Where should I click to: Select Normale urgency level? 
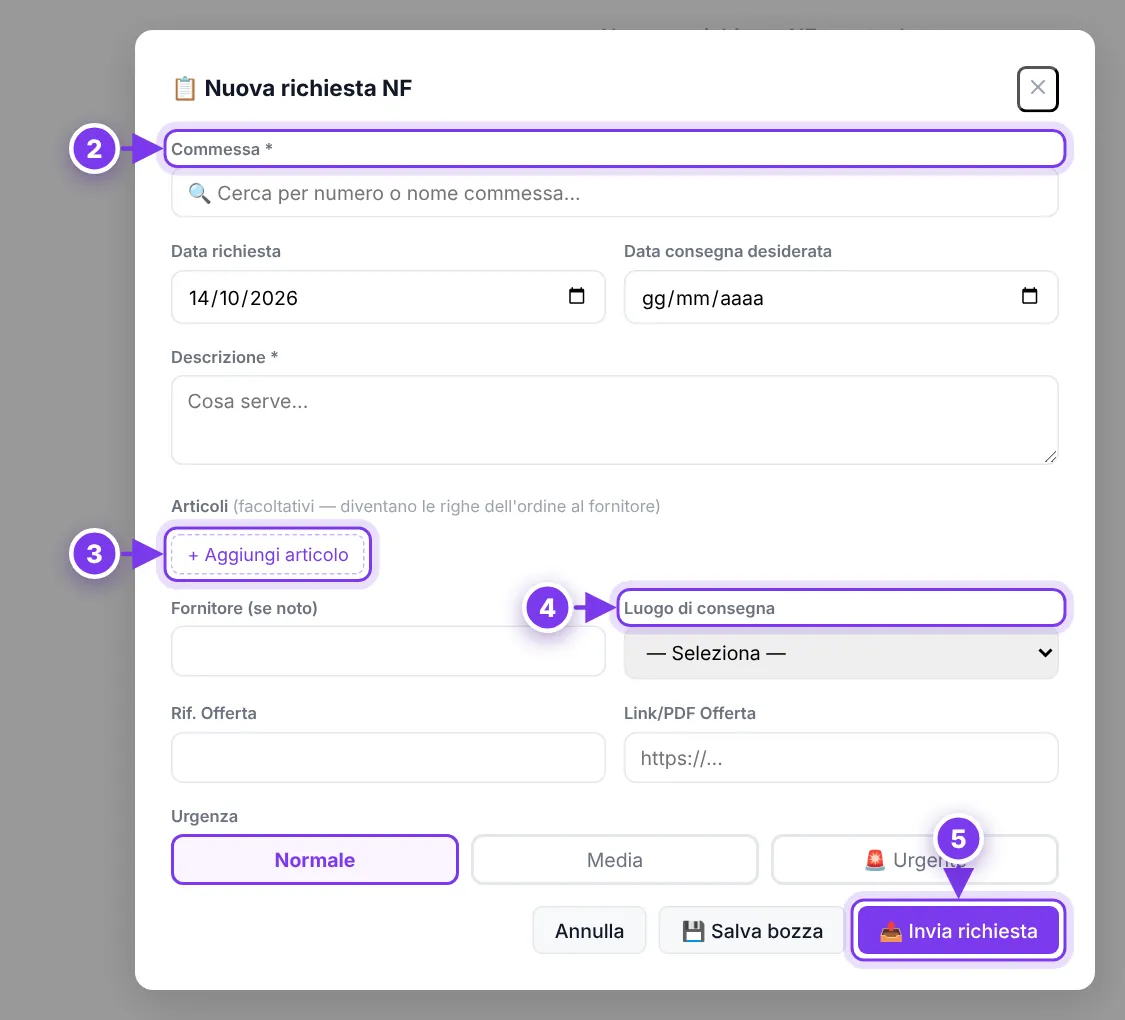coord(315,859)
